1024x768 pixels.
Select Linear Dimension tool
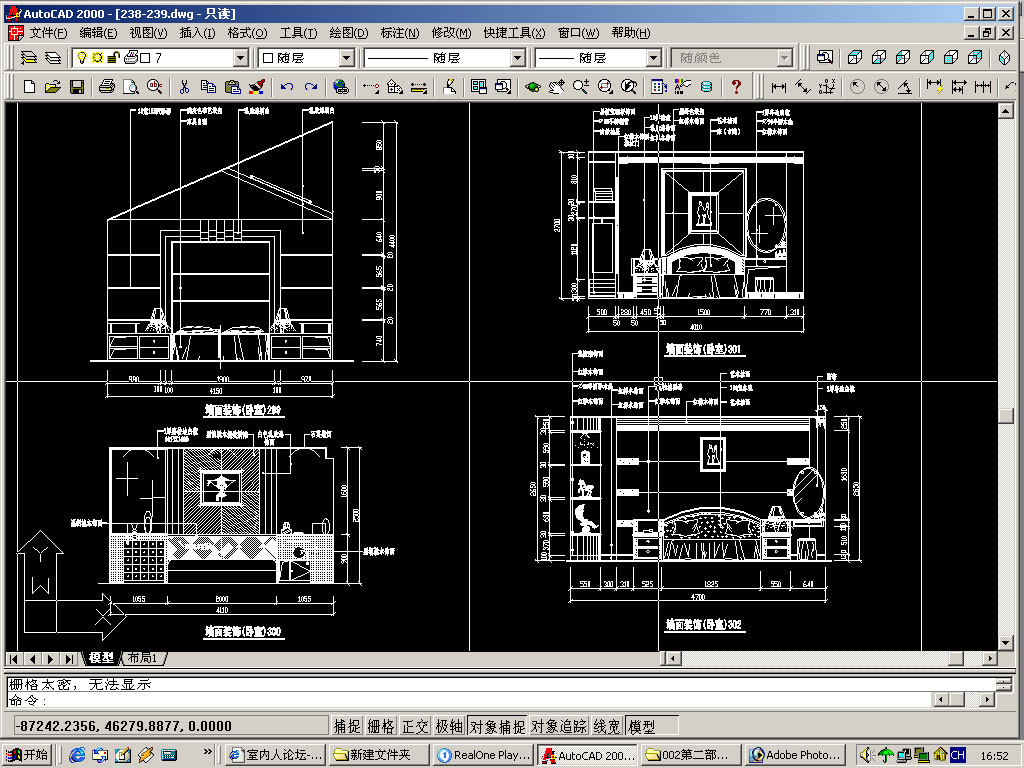click(x=778, y=86)
